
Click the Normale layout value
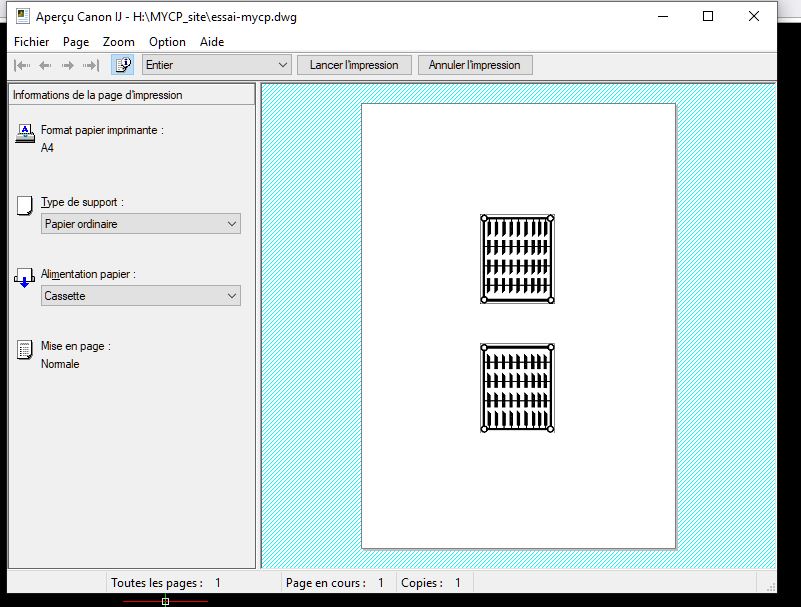click(x=60, y=364)
